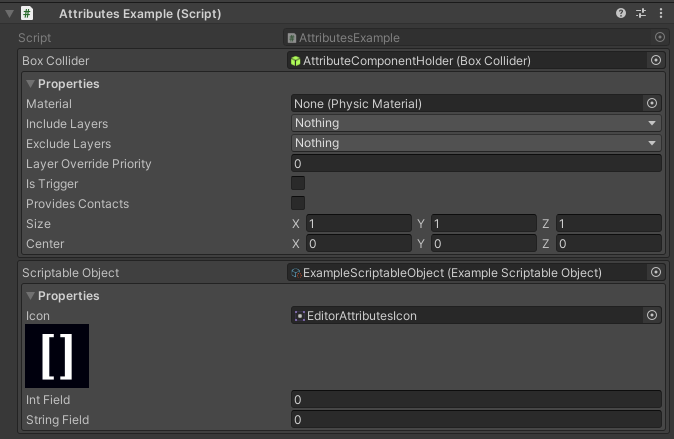674x439 pixels.
Task: Click the Int Field label
Action: click(x=48, y=400)
